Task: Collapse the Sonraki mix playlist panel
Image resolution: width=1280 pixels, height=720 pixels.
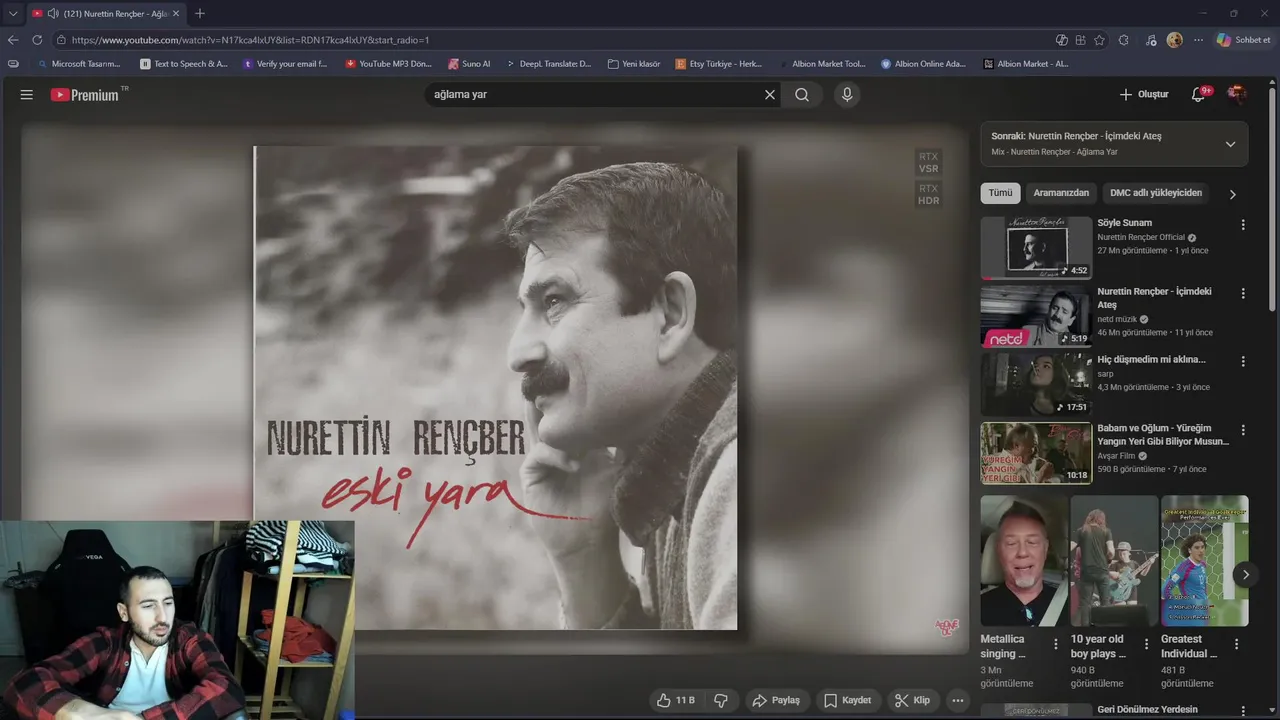Action: tap(1230, 144)
